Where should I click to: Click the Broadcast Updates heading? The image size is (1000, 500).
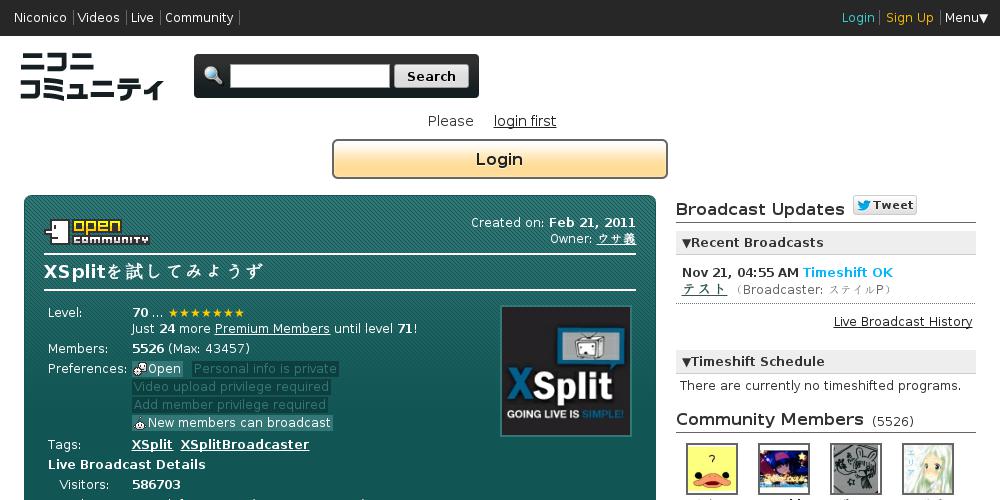(x=760, y=209)
